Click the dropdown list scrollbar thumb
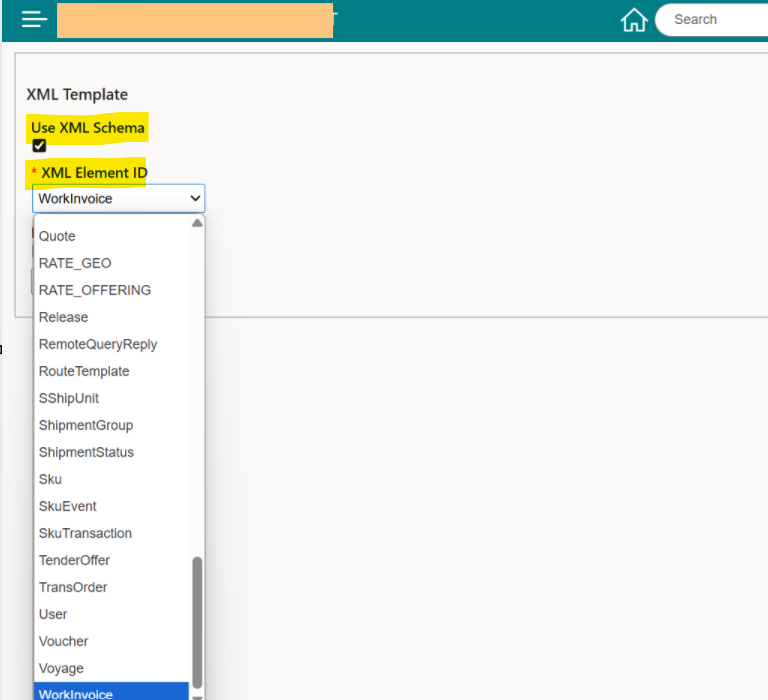The height and width of the screenshot is (700, 768). (x=197, y=623)
